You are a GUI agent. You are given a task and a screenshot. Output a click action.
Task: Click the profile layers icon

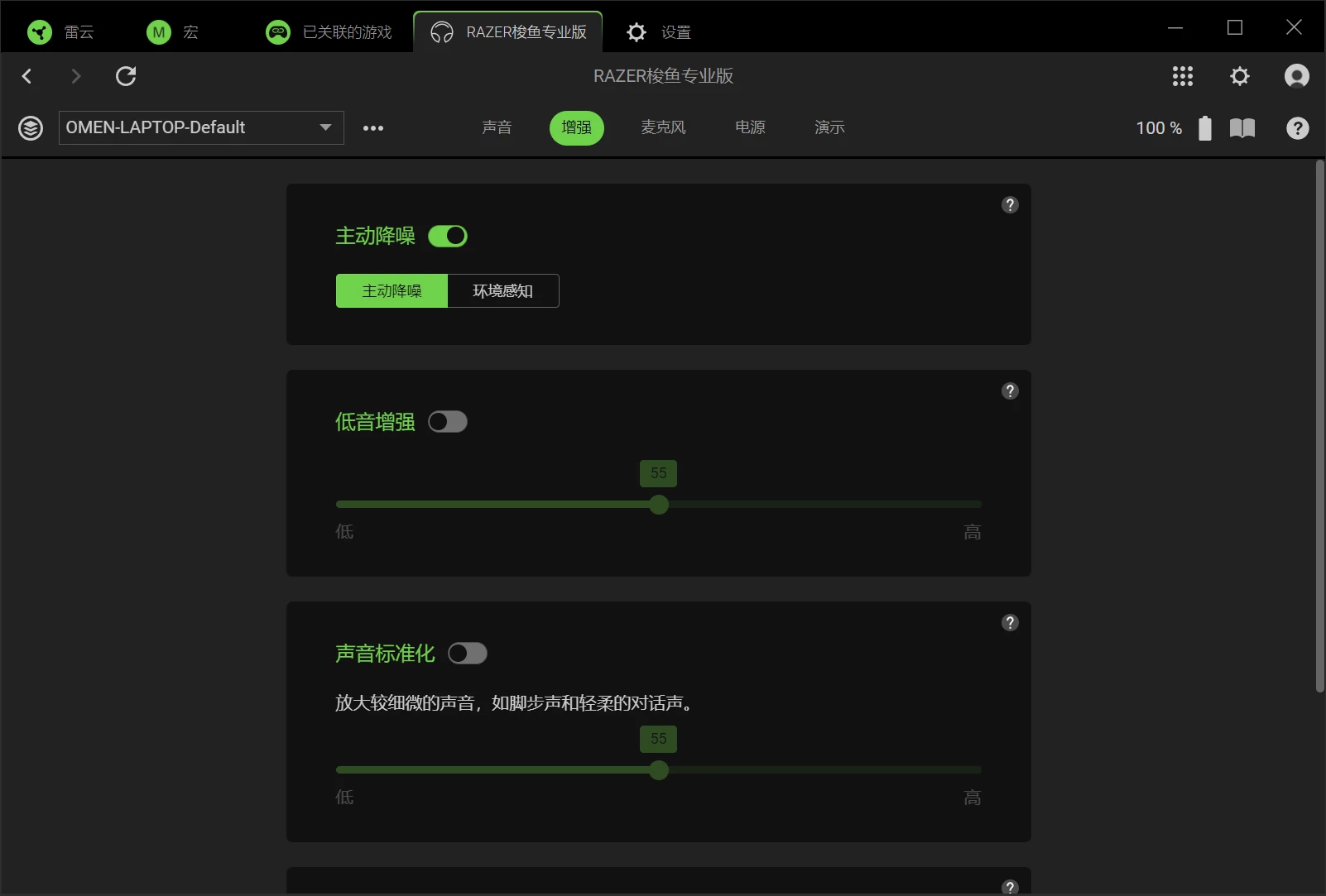tap(31, 128)
